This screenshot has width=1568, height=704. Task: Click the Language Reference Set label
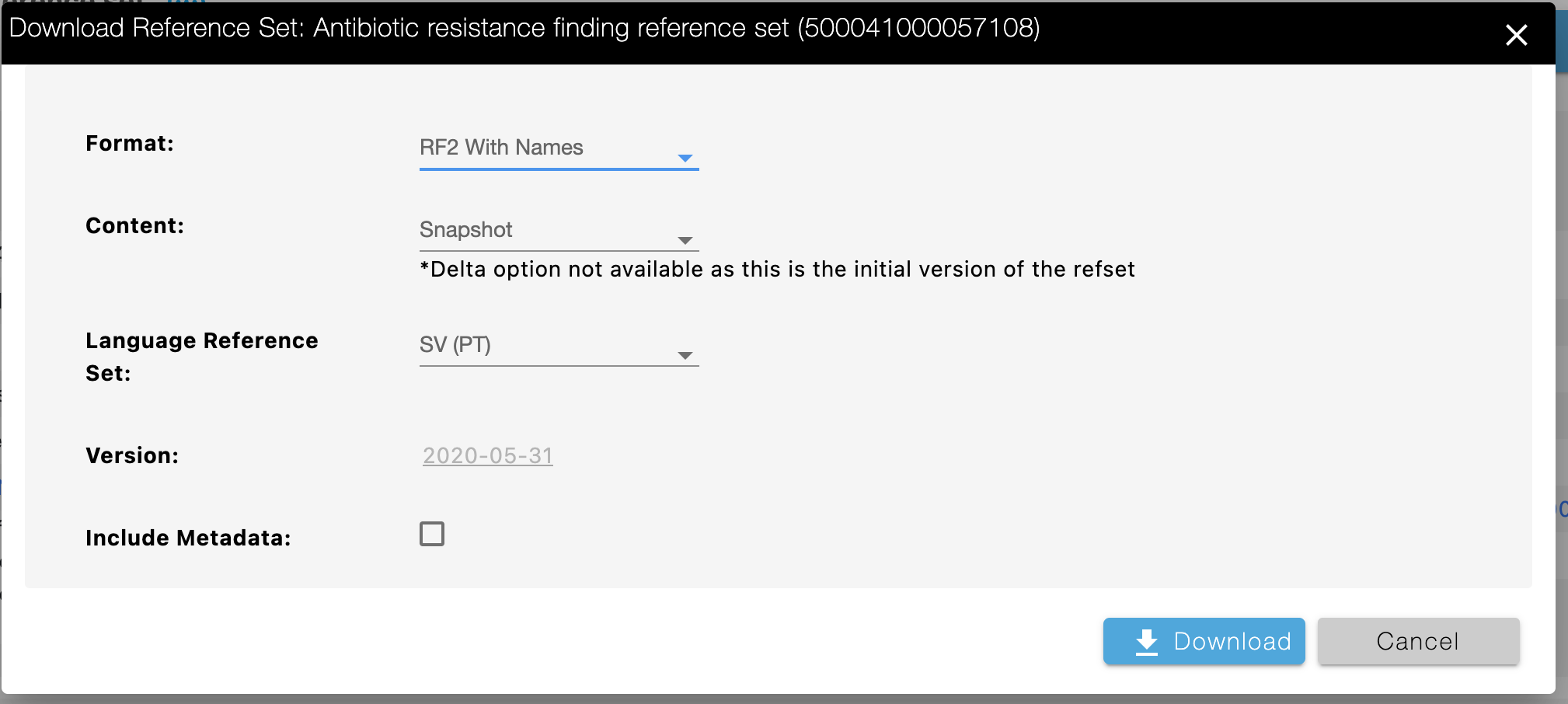202,357
